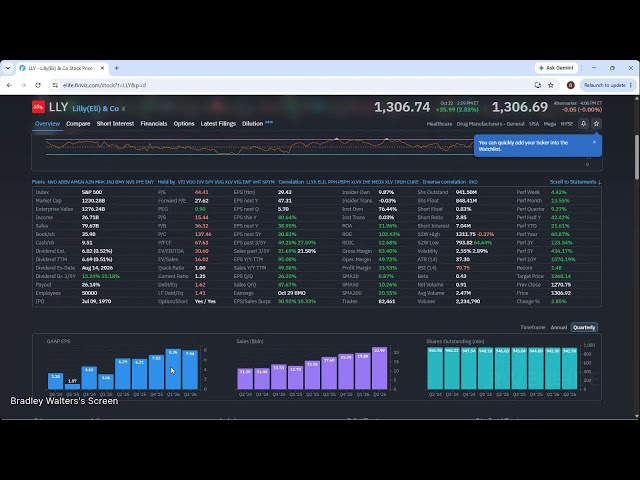Viewport: 640px width, 480px height.
Task: Click the Healthcare sector link
Action: click(x=439, y=124)
